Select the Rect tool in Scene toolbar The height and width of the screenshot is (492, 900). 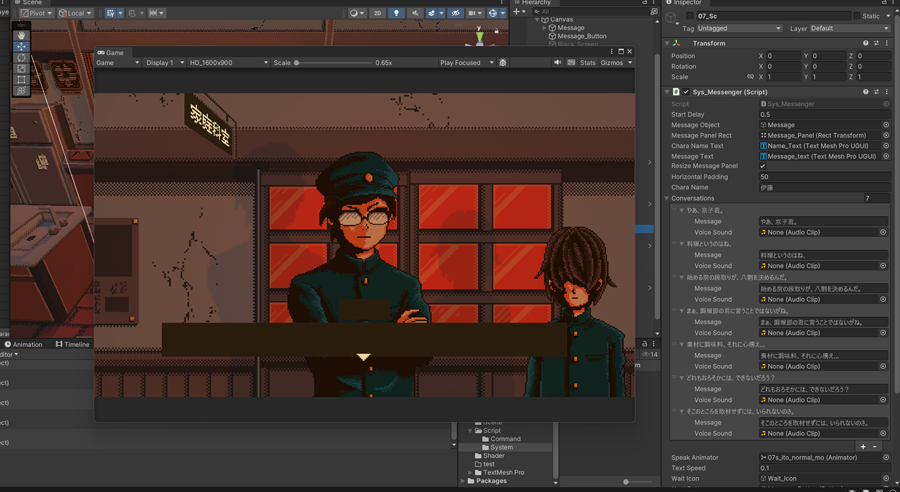[21, 80]
